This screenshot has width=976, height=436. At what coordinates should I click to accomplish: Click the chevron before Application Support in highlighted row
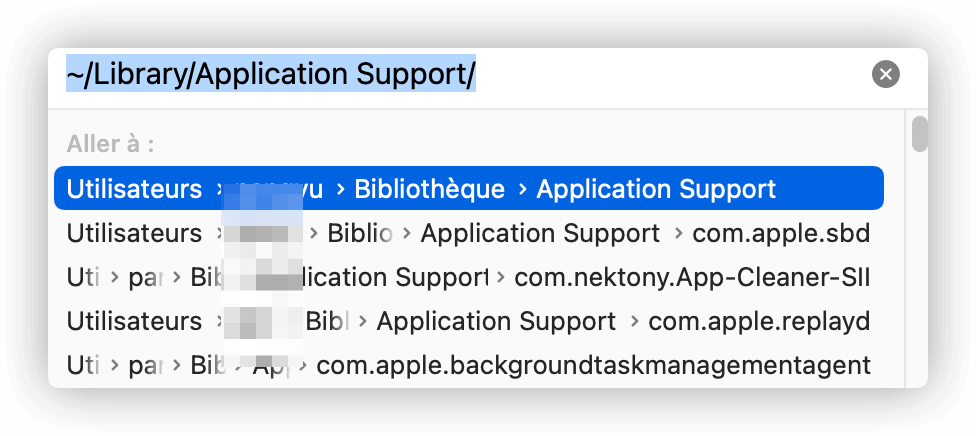pos(520,189)
